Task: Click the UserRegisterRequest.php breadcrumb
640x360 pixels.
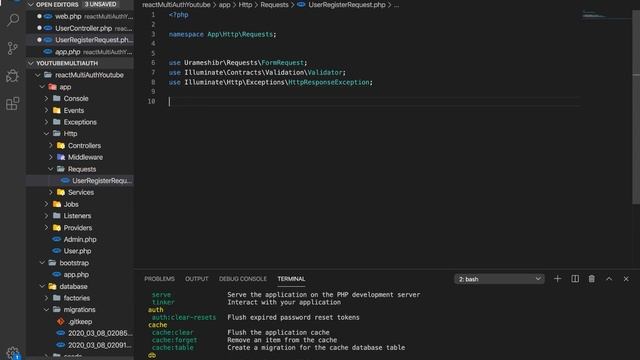Action: [347, 5]
